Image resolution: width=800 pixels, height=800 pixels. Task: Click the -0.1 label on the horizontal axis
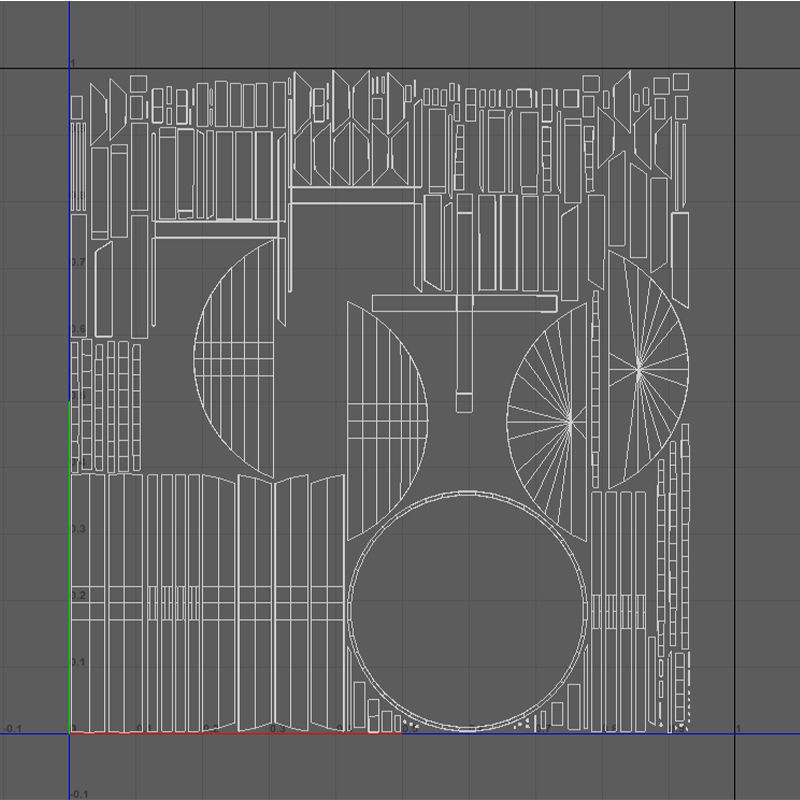click(x=13, y=729)
